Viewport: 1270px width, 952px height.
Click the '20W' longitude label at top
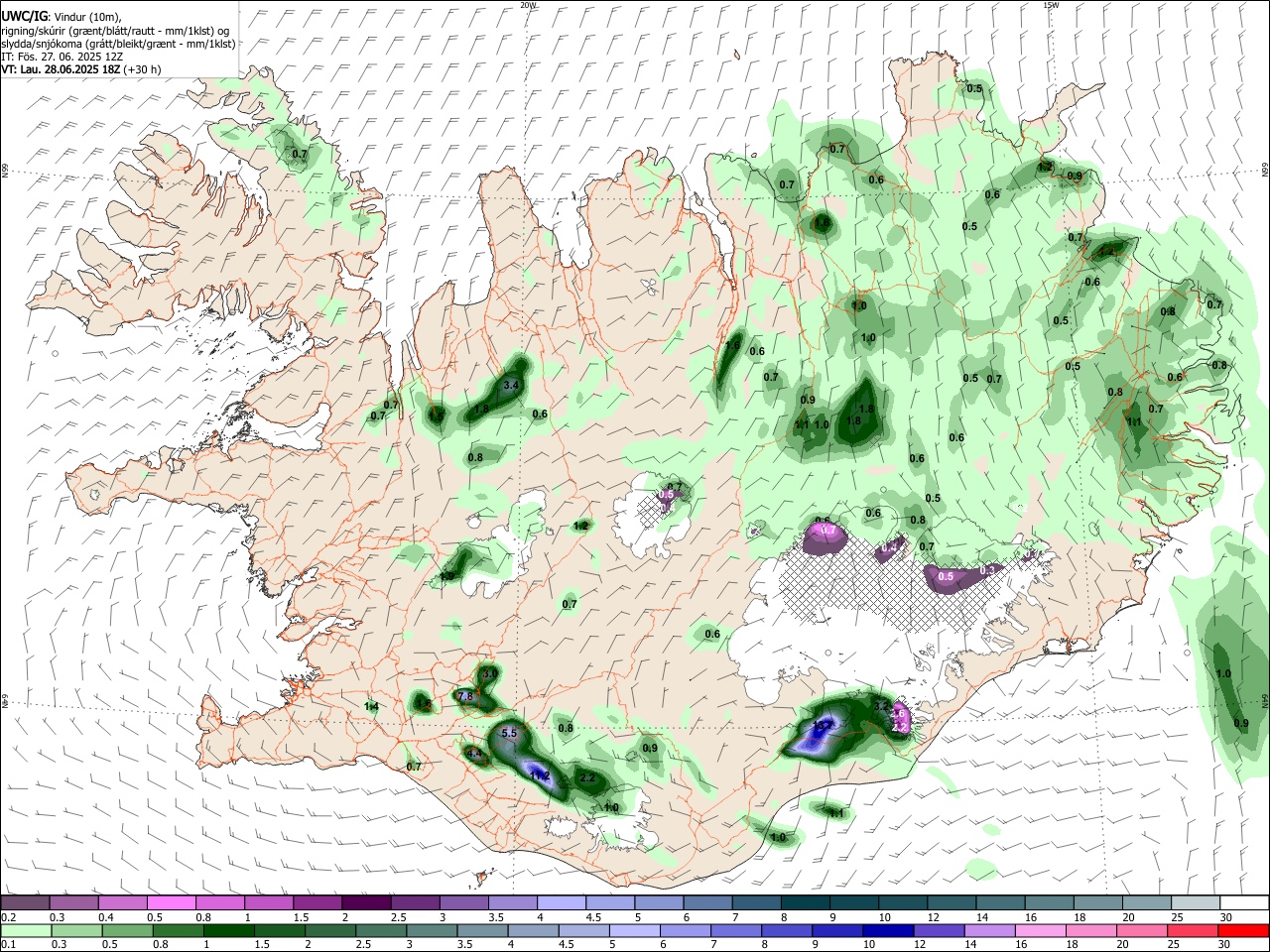[x=528, y=5]
